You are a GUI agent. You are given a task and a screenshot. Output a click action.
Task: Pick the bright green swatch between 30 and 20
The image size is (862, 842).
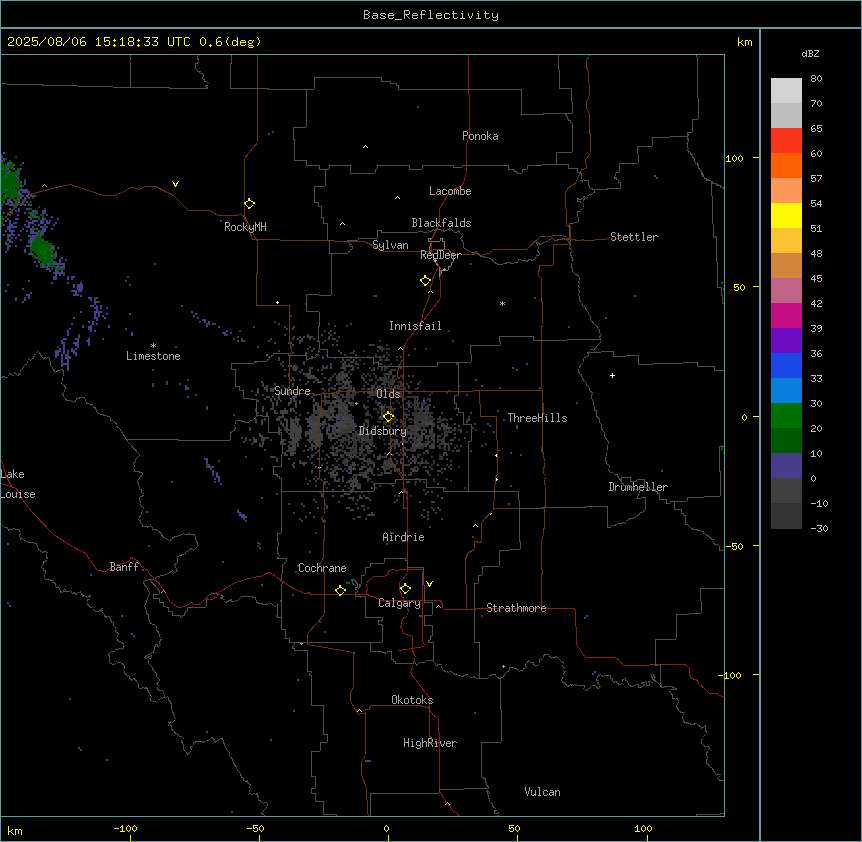(x=786, y=416)
